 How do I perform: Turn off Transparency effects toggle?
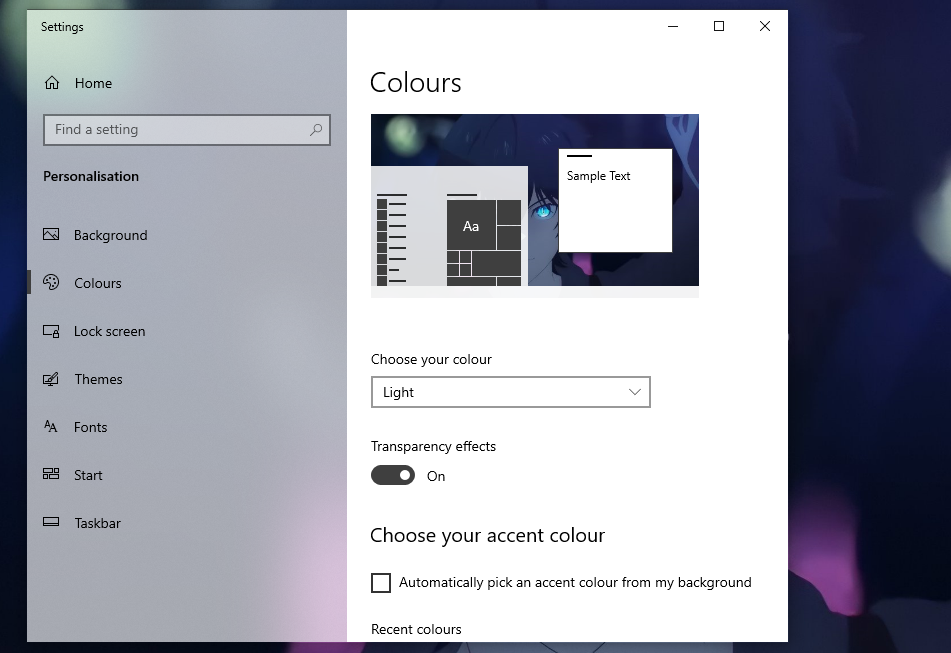[x=393, y=475]
